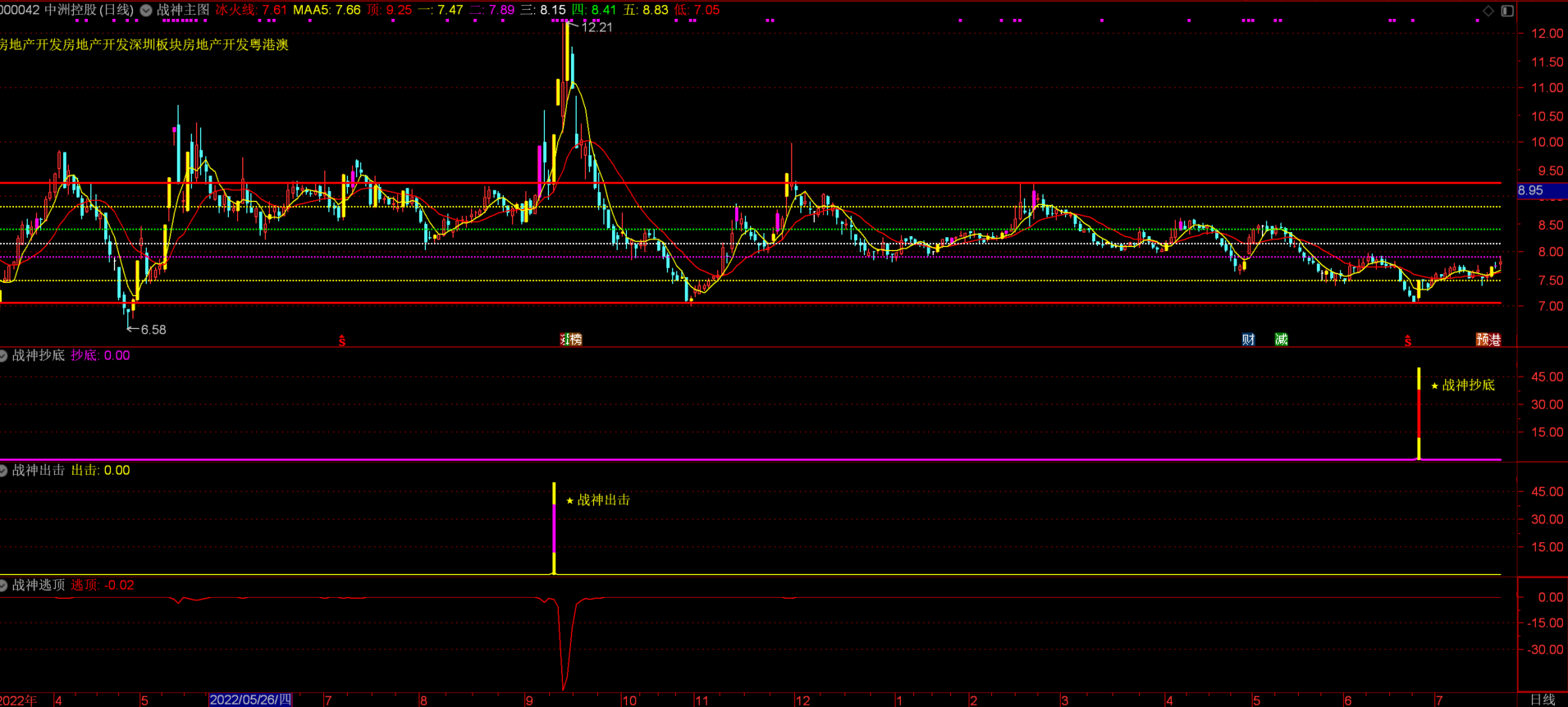Click the 12.21 high price label

pos(597,27)
